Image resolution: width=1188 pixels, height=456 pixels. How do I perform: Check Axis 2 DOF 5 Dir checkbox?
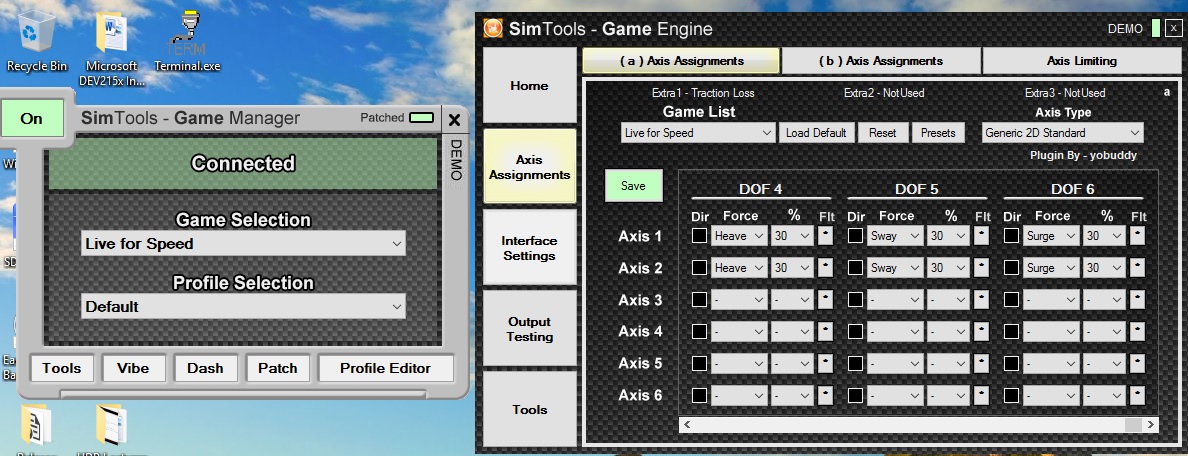[x=855, y=267]
